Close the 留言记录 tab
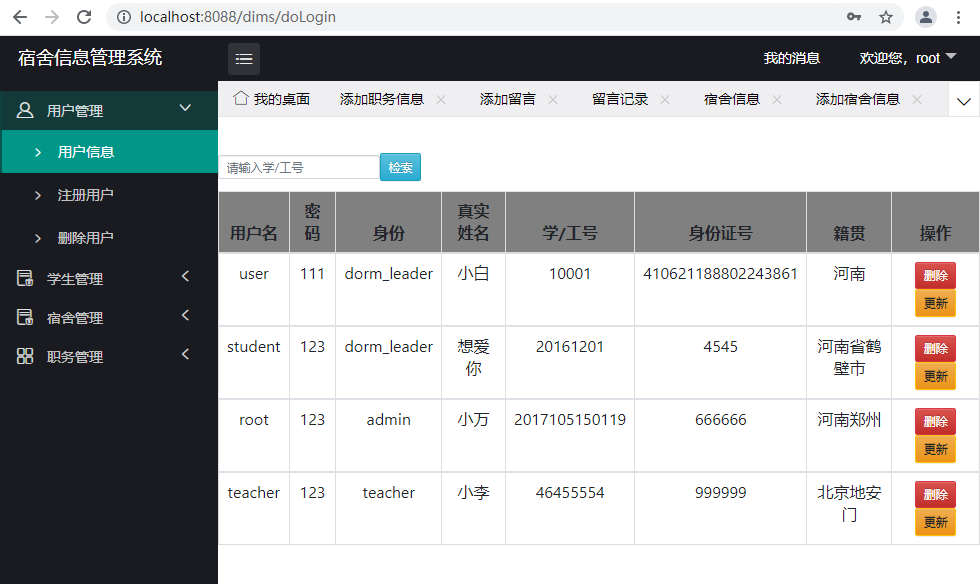 (665, 99)
